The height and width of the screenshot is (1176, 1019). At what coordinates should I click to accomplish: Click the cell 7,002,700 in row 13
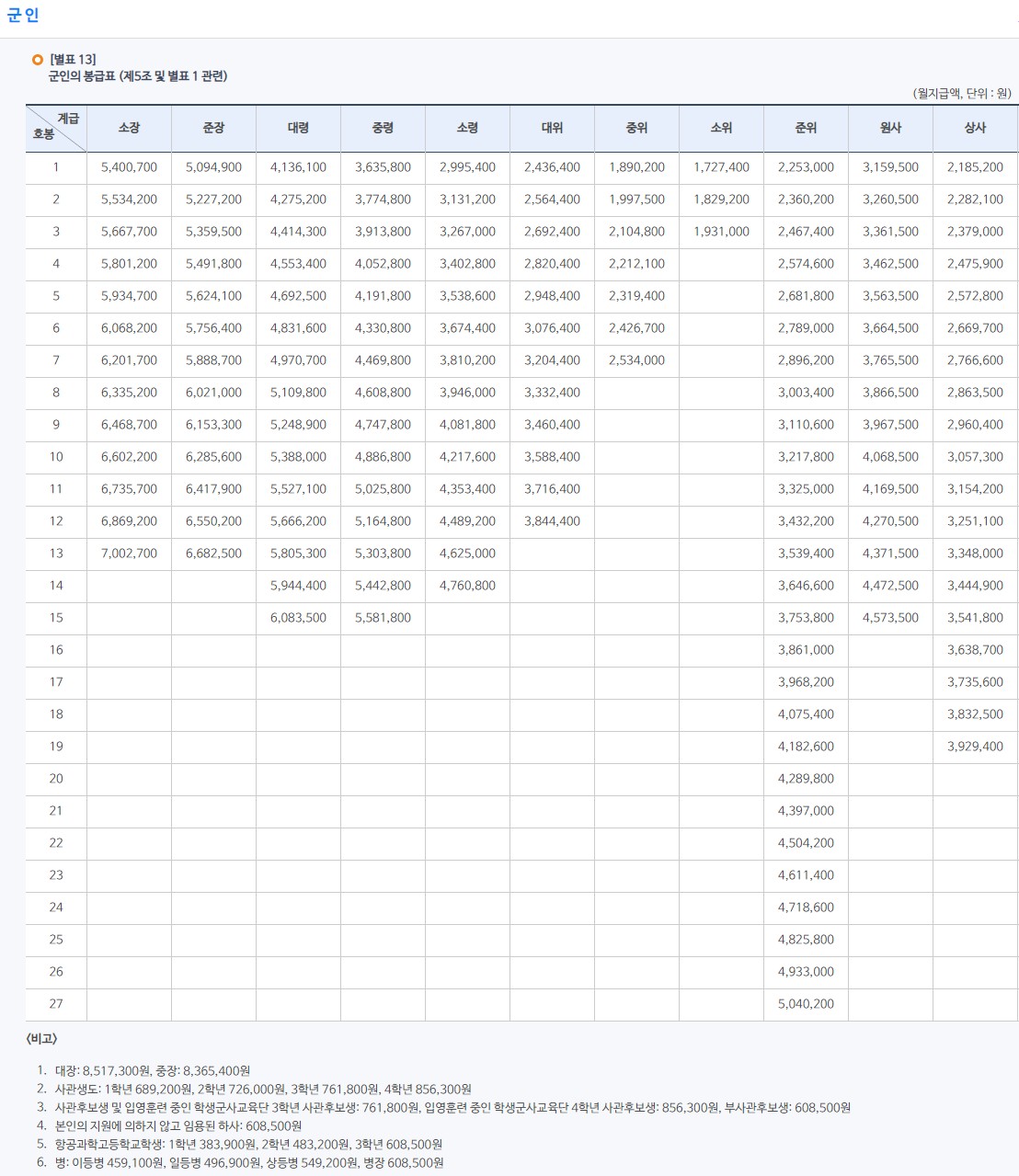coord(129,554)
